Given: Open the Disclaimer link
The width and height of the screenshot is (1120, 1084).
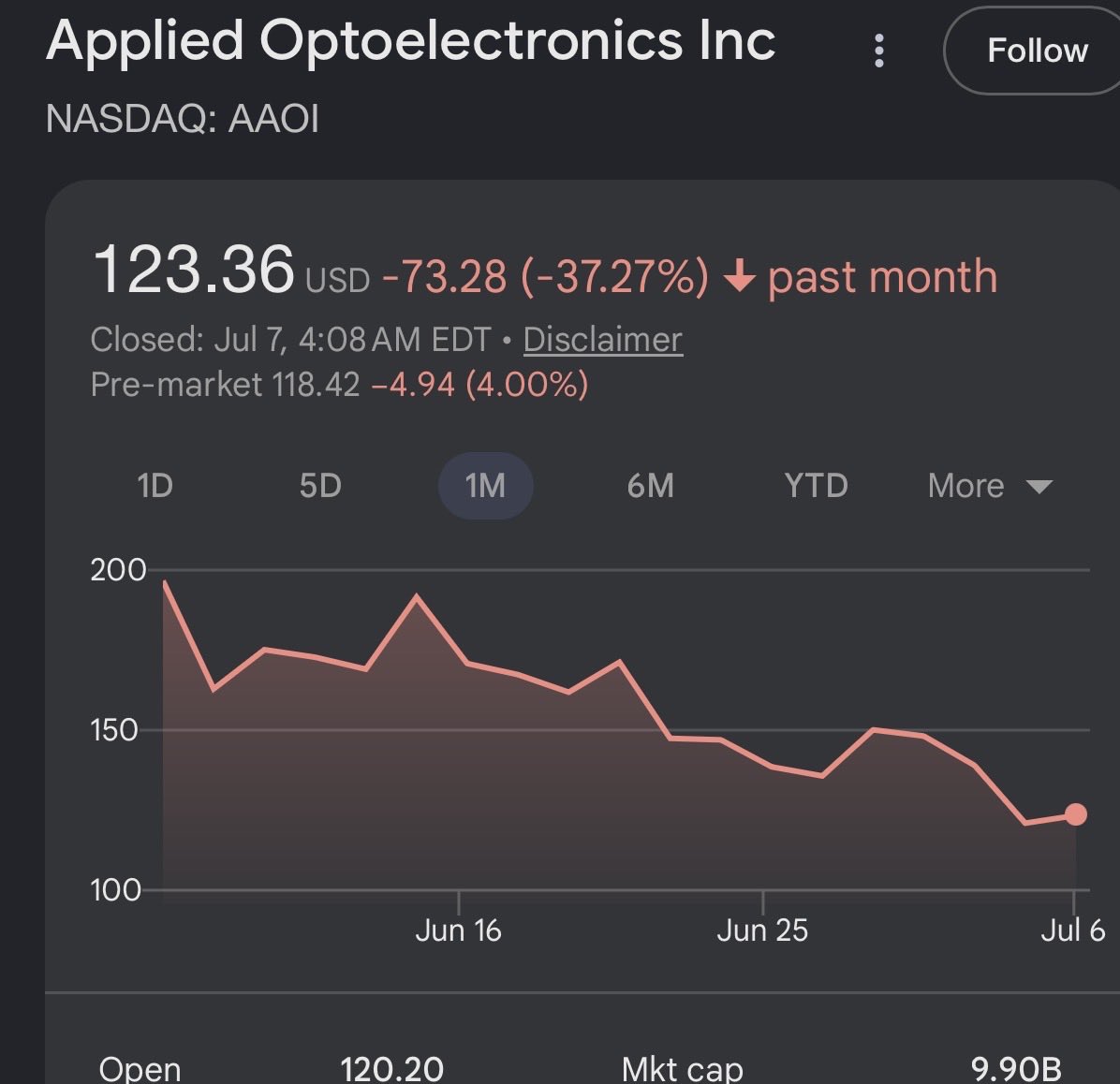Looking at the screenshot, I should pos(603,339).
